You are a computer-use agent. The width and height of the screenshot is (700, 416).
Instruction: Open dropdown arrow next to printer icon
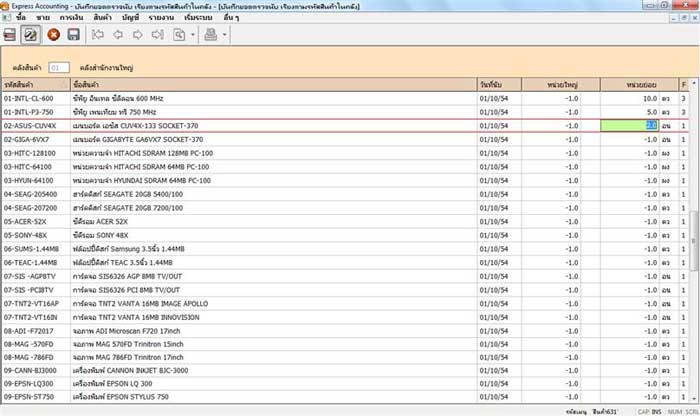coord(225,35)
